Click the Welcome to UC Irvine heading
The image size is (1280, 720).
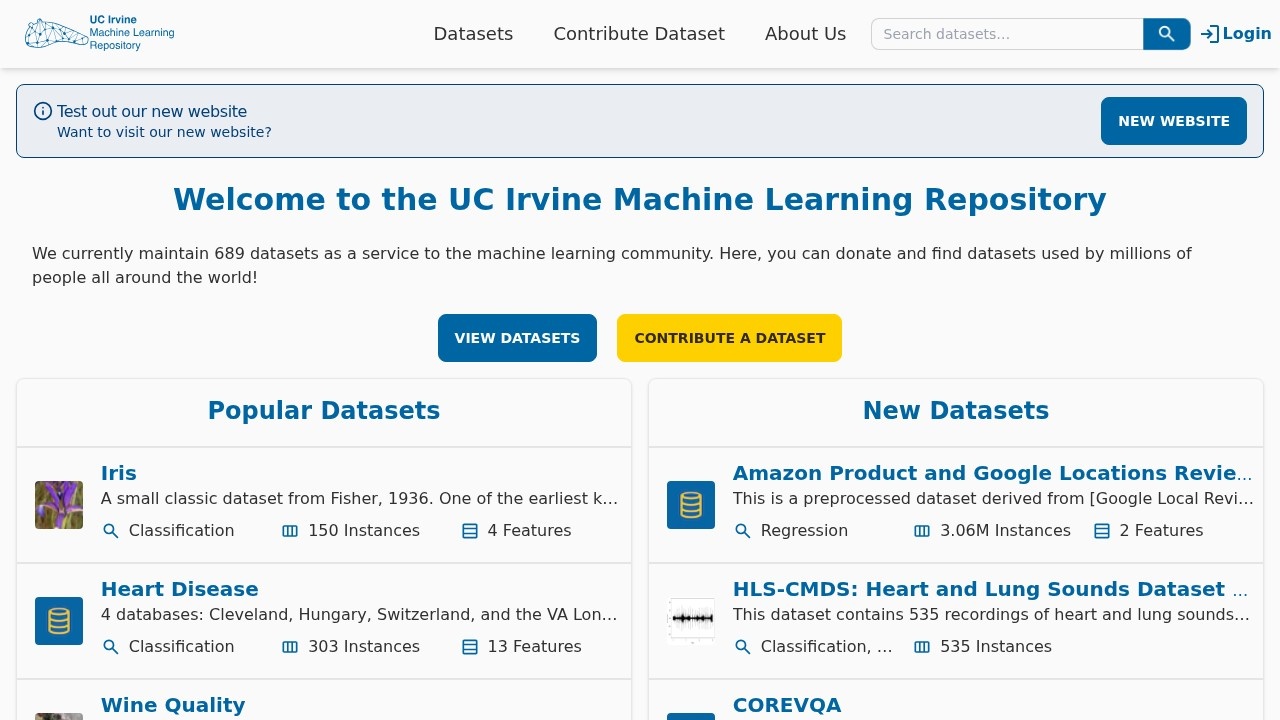[x=640, y=200]
